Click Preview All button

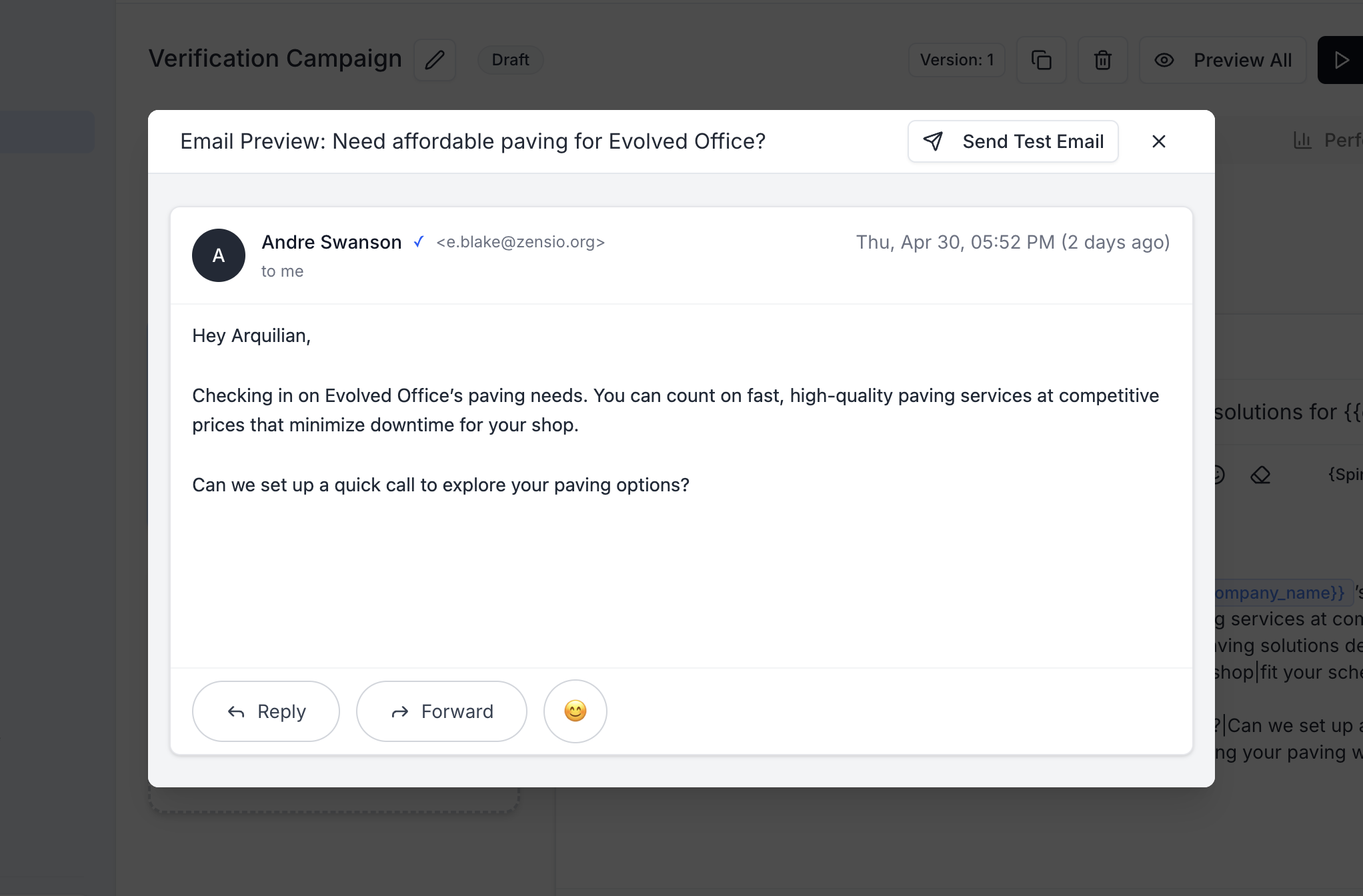pos(1223,60)
